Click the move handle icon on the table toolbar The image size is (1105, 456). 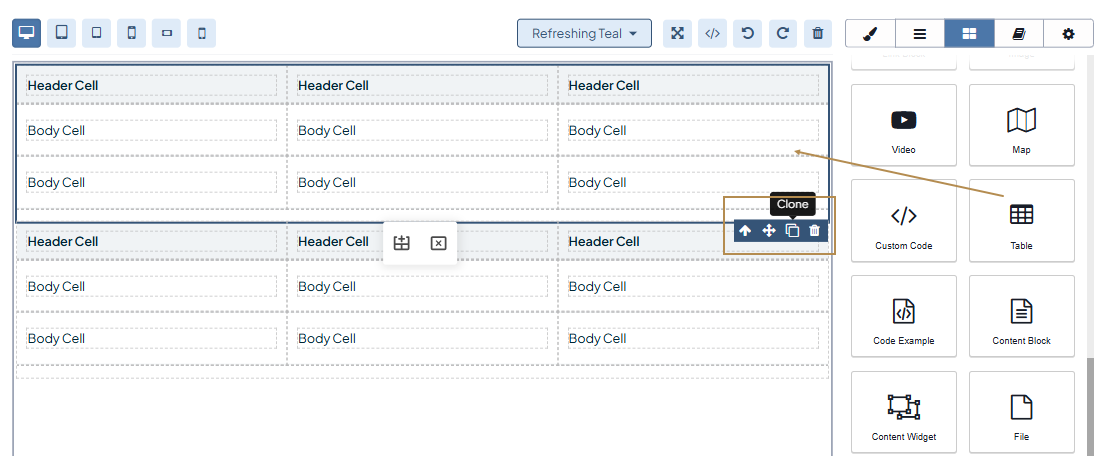coord(769,231)
